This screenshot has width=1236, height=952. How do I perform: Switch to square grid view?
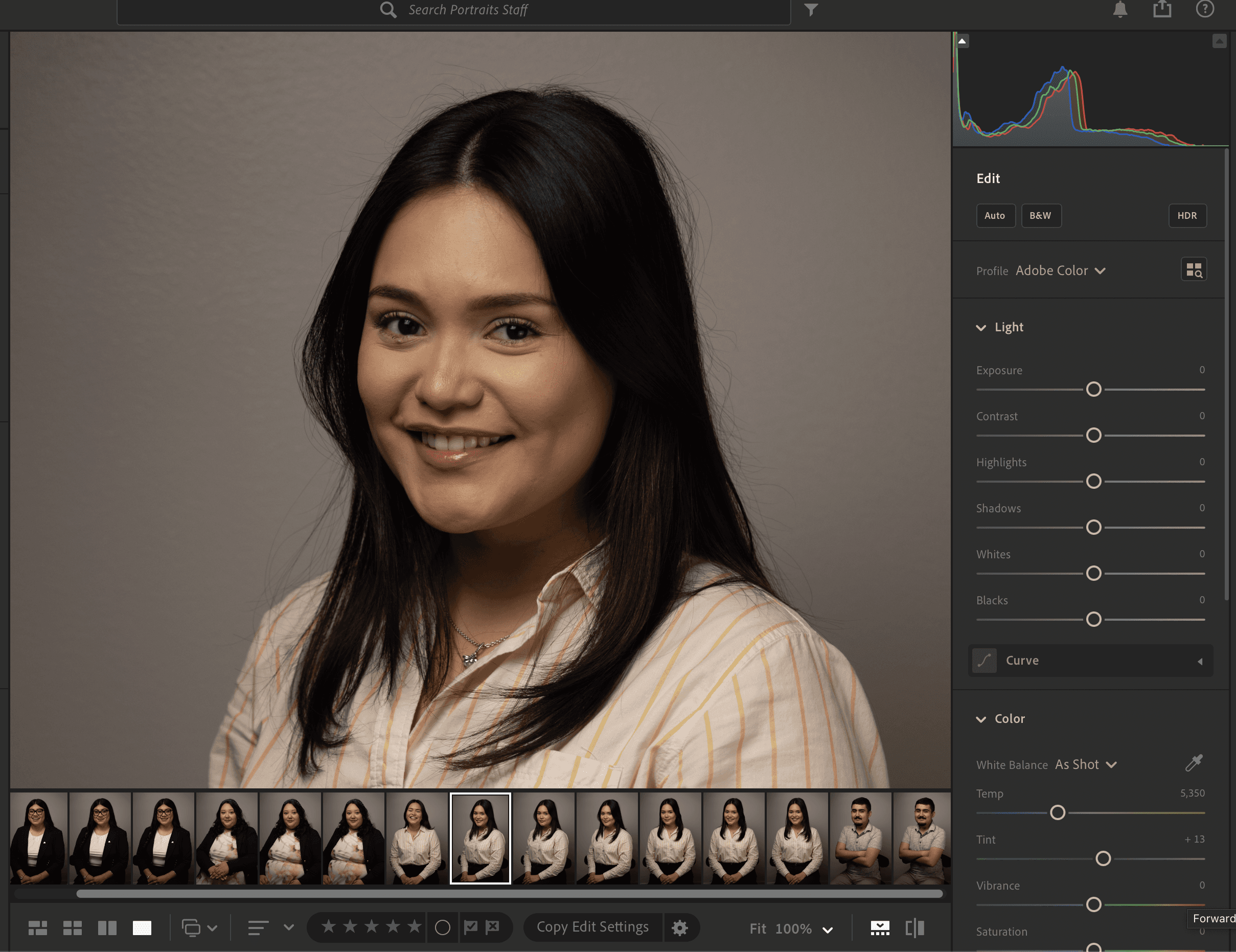pyautogui.click(x=73, y=928)
